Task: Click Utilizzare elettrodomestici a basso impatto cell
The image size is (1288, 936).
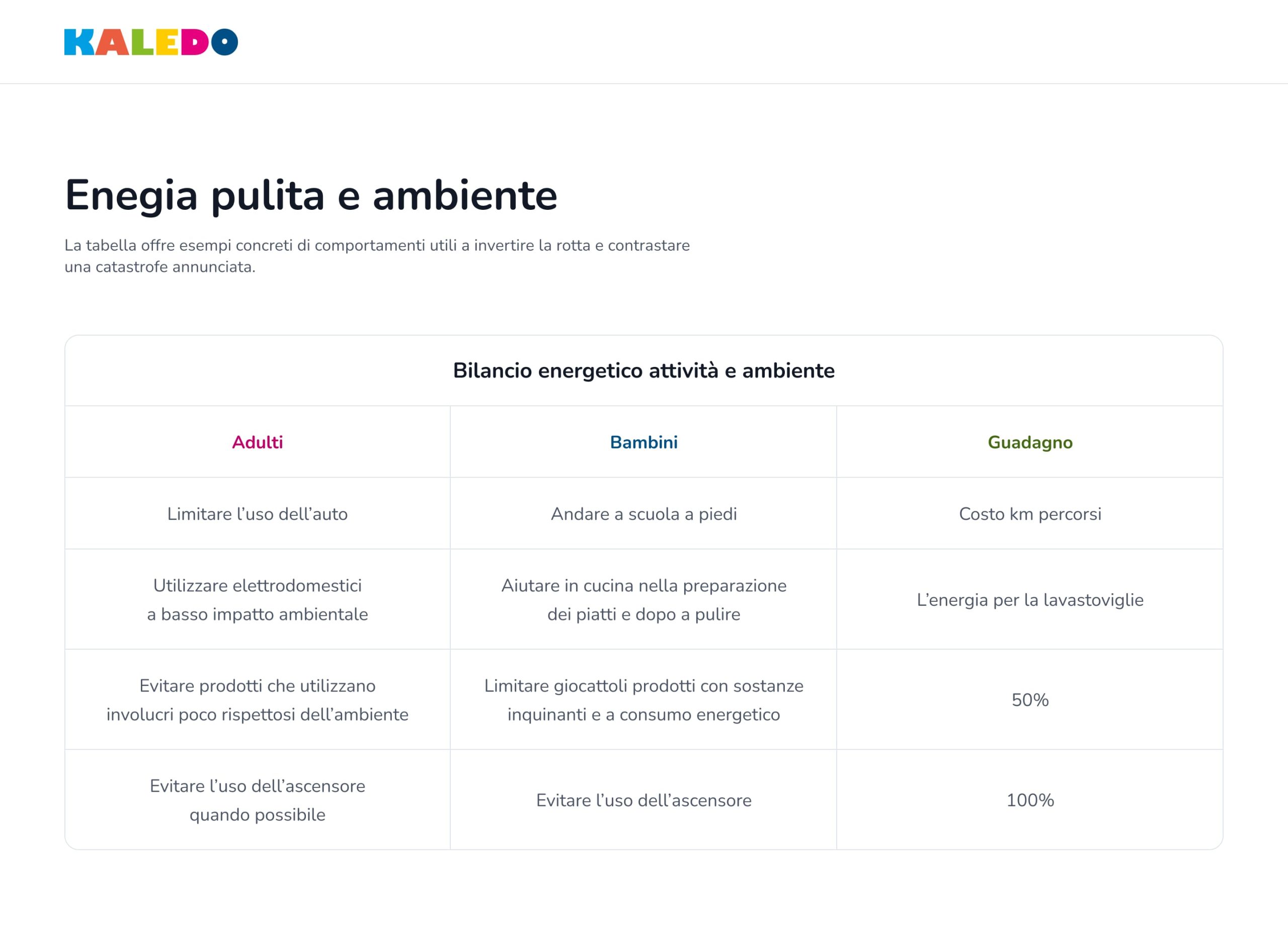Action: (x=257, y=599)
